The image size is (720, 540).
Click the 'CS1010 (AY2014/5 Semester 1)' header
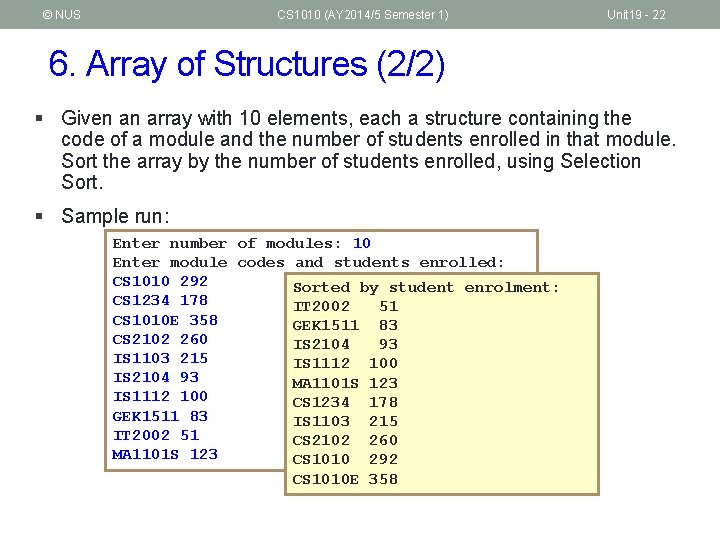click(363, 15)
